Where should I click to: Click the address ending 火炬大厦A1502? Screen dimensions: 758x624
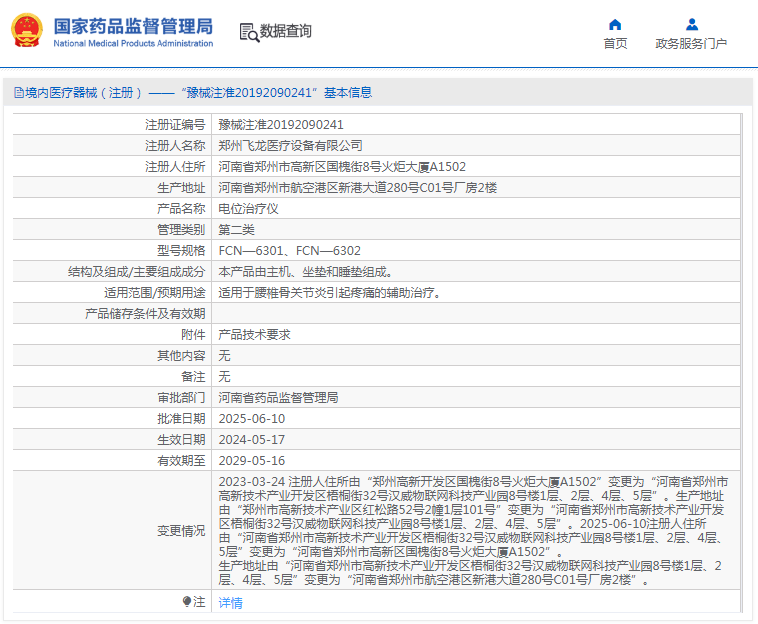coord(342,167)
